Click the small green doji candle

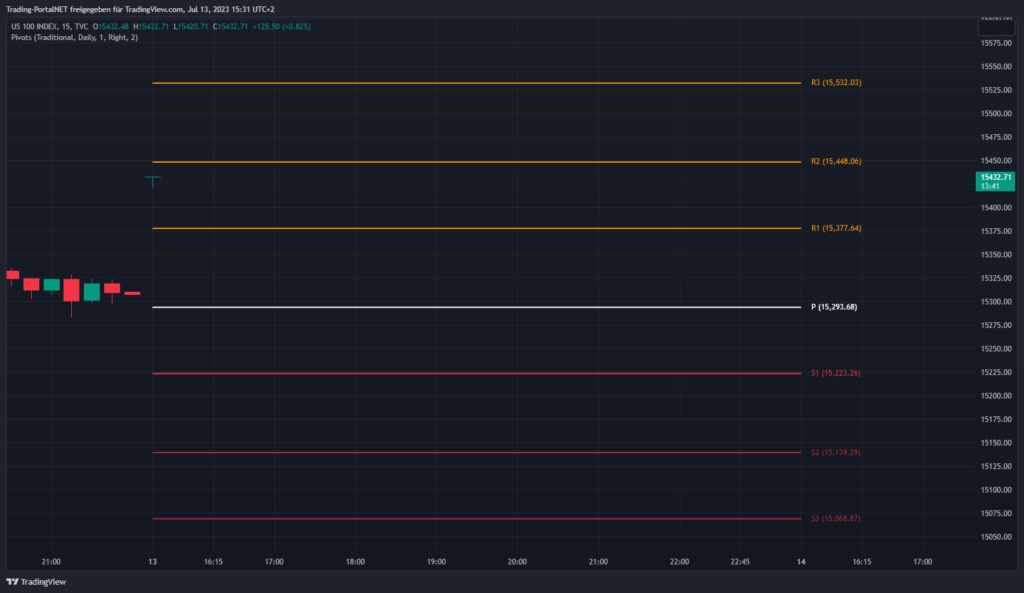tap(152, 180)
